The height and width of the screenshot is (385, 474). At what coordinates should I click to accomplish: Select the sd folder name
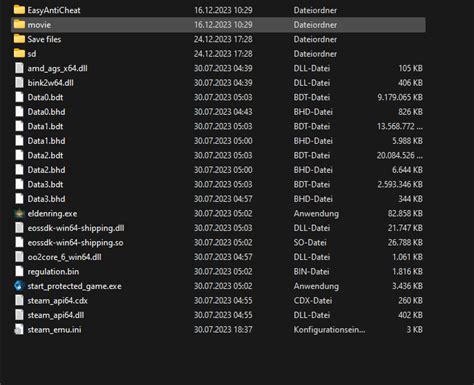tap(32, 54)
